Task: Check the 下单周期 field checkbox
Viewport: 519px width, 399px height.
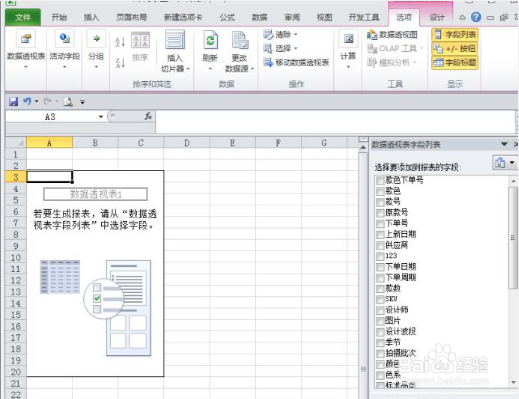Action: click(x=380, y=278)
